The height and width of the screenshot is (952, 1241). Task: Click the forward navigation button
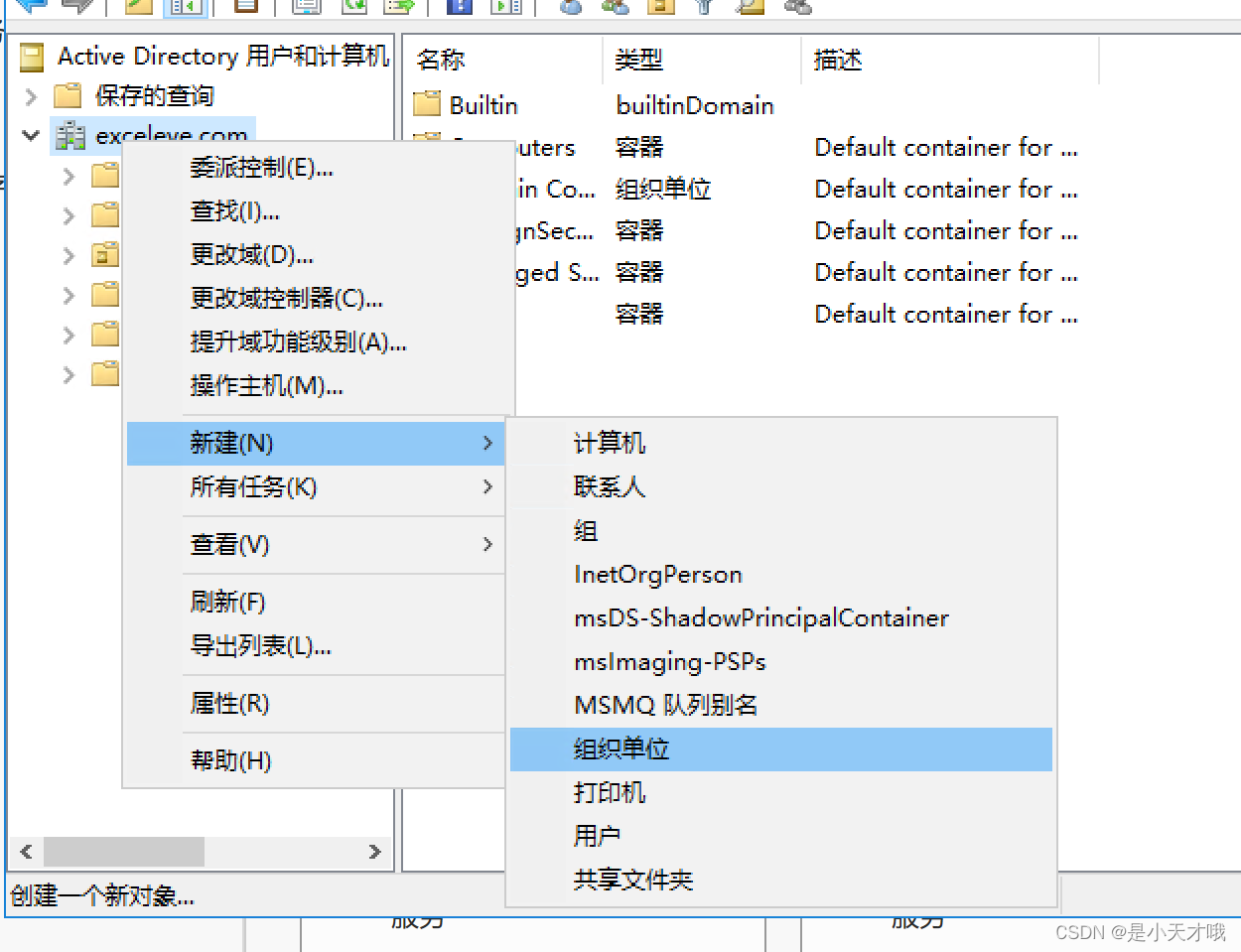pos(76,8)
